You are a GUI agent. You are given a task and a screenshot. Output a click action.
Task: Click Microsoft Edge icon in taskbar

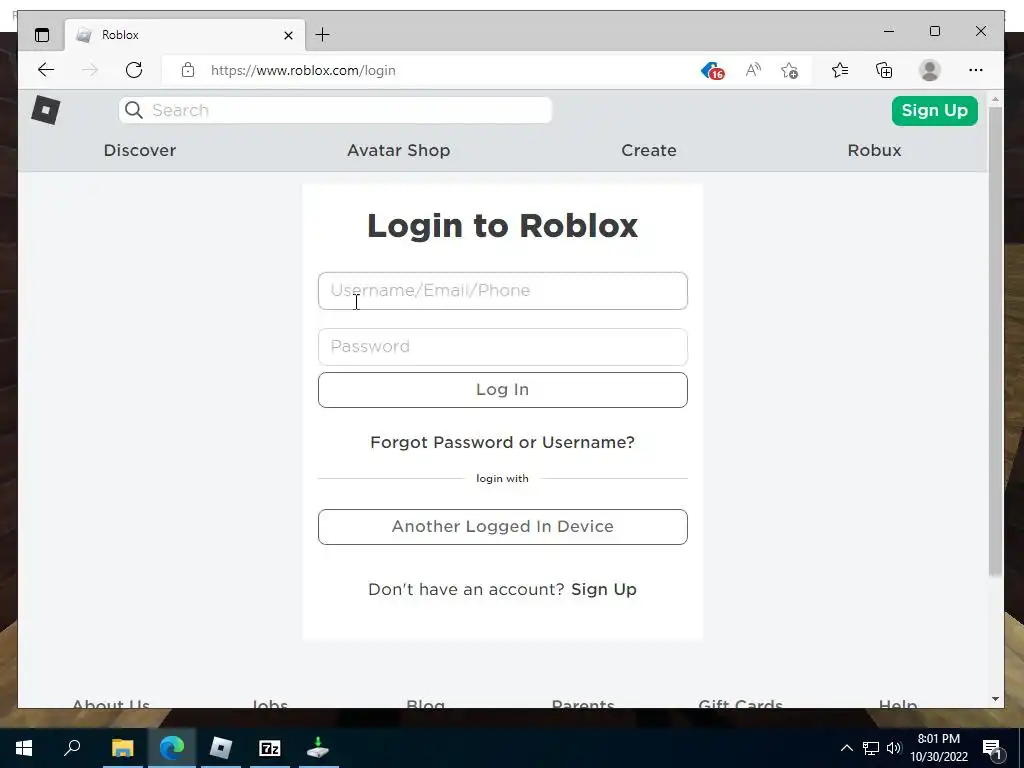(x=172, y=748)
